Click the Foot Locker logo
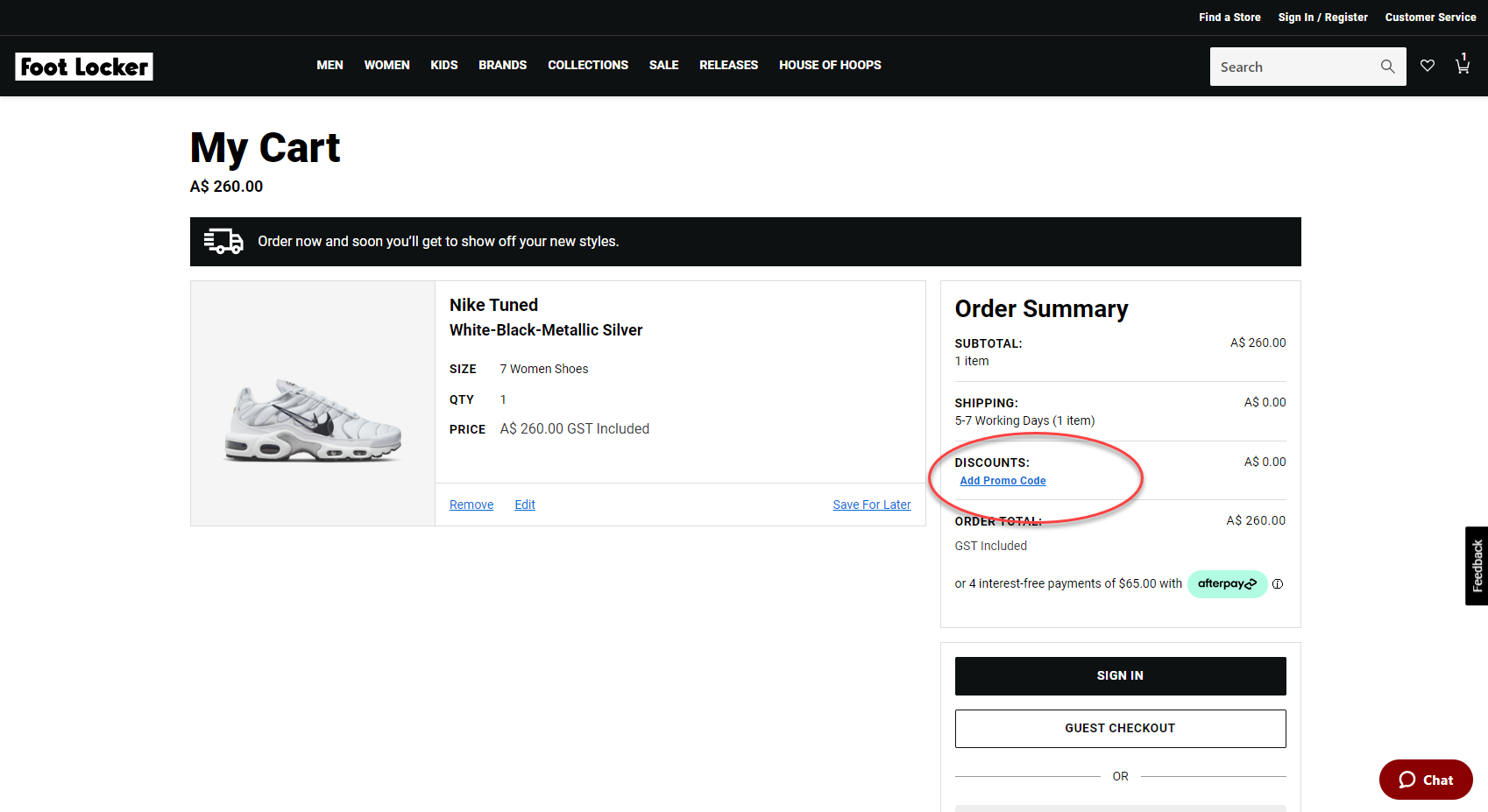The width and height of the screenshot is (1488, 812). tap(84, 67)
